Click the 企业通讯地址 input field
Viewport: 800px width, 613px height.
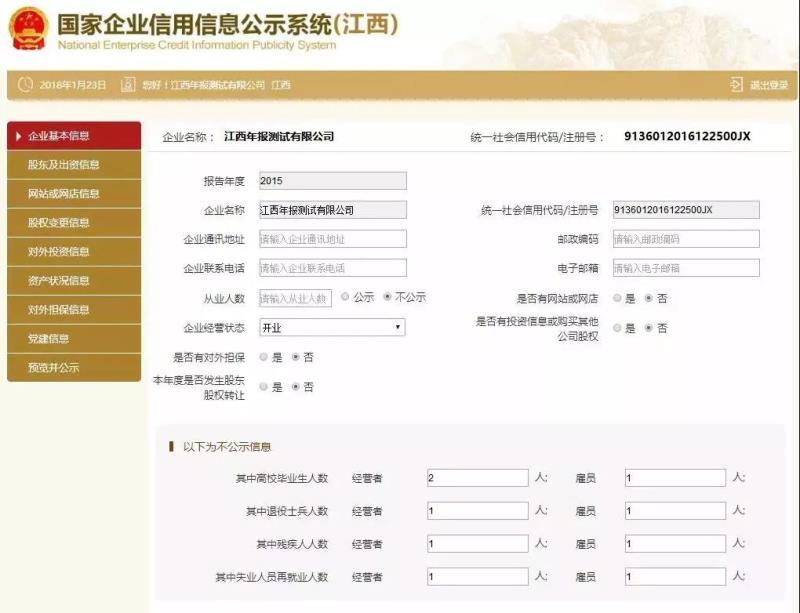tap(332, 237)
